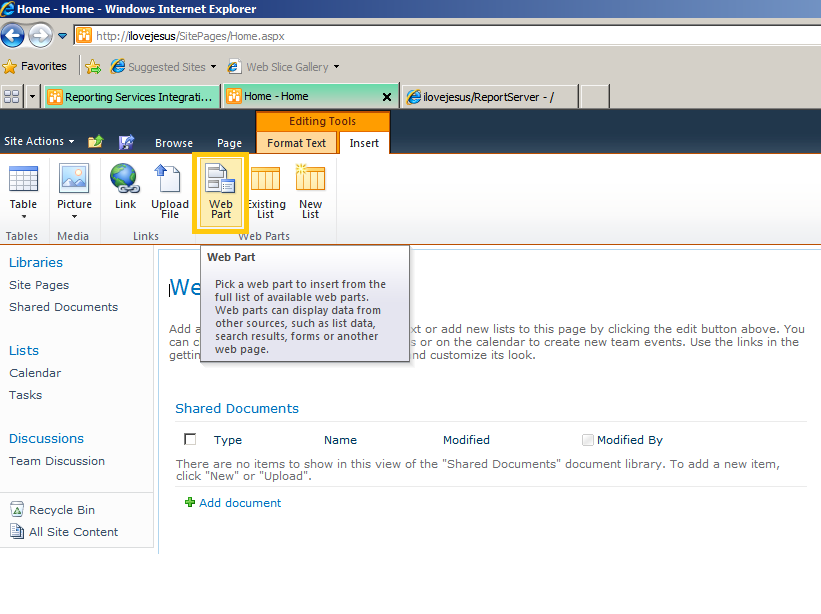821x614 pixels.
Task: Sort by the Type column header
Action: pyautogui.click(x=228, y=440)
